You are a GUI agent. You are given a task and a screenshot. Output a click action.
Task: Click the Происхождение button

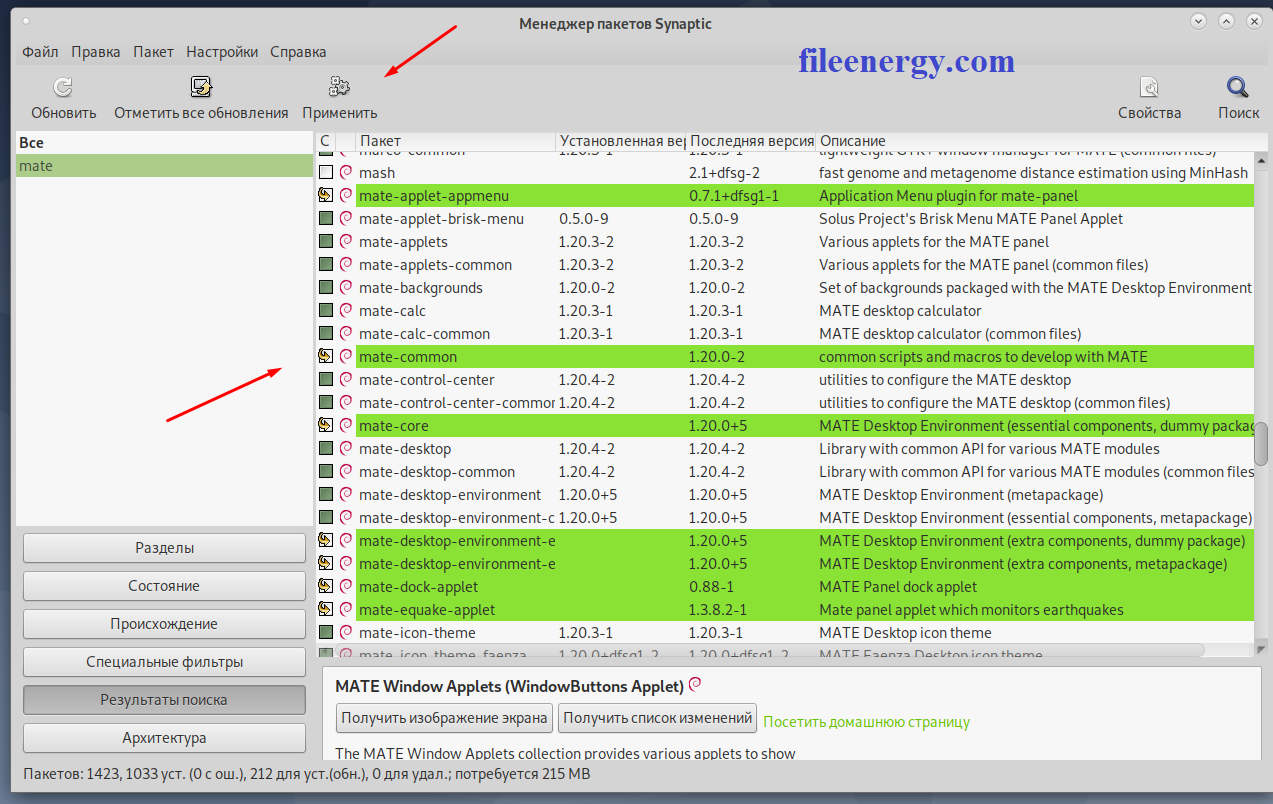pyautogui.click(x=164, y=624)
